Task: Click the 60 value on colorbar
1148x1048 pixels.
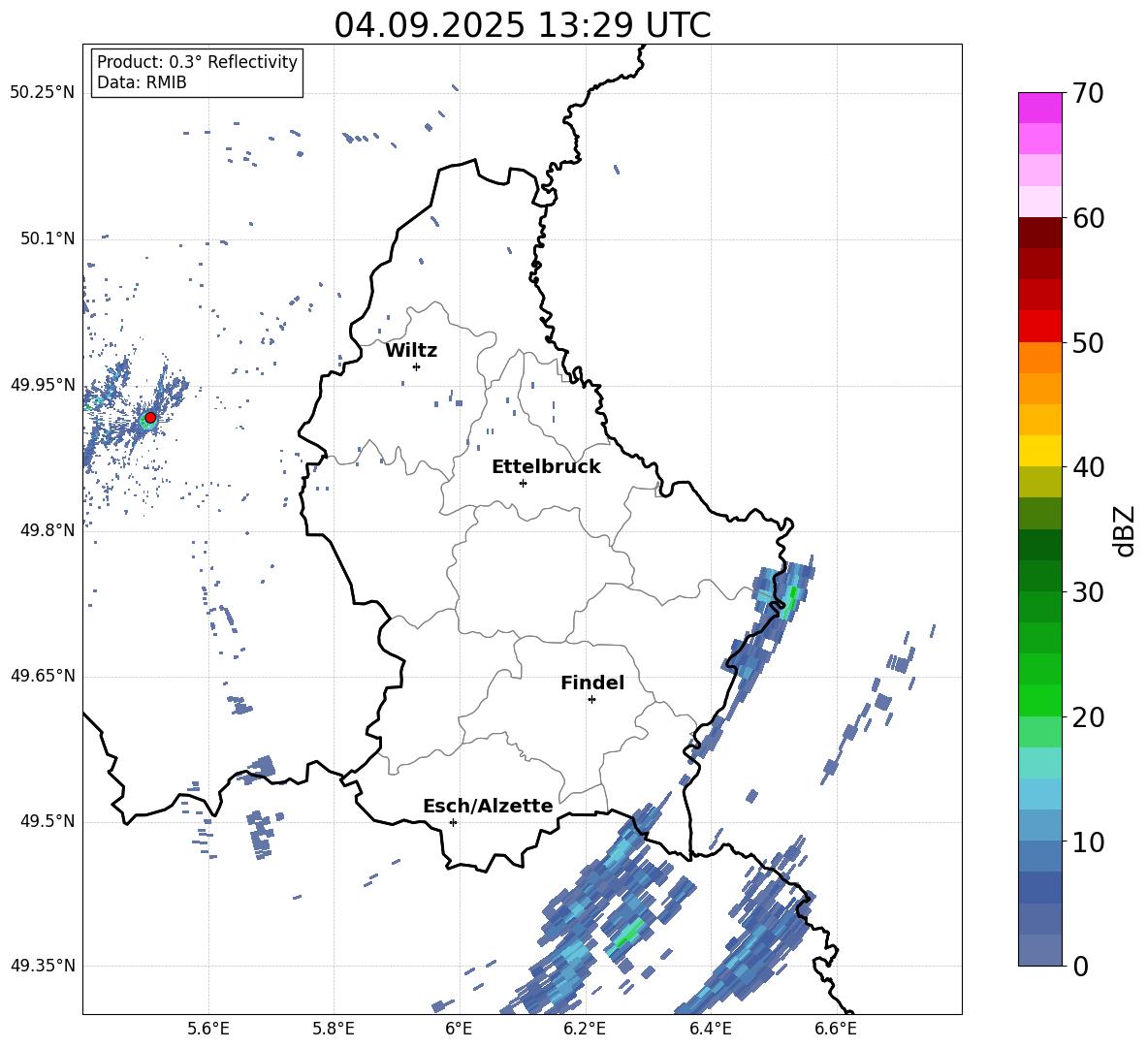Action: pos(1087,217)
